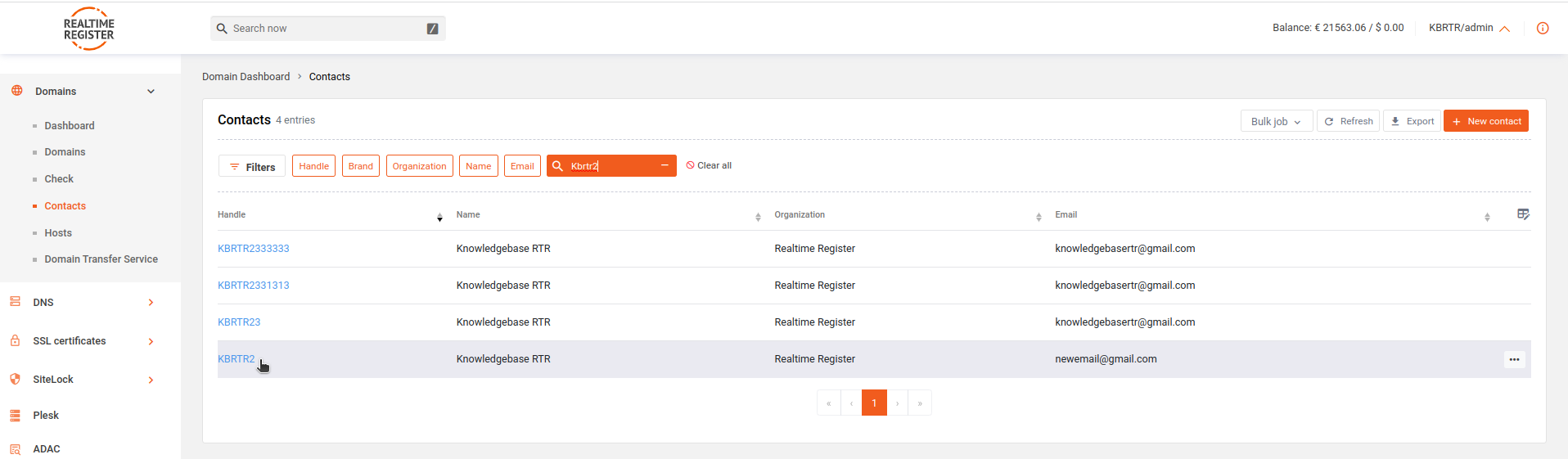Image resolution: width=1568 pixels, height=459 pixels.
Task: Click the info circle icon at top right
Action: 1543,28
